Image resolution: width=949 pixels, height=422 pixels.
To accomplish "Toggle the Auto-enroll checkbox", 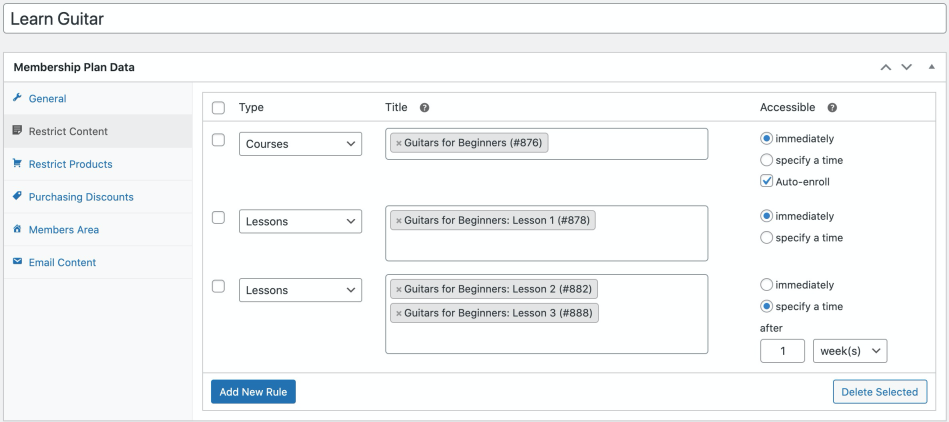I will tap(767, 182).
